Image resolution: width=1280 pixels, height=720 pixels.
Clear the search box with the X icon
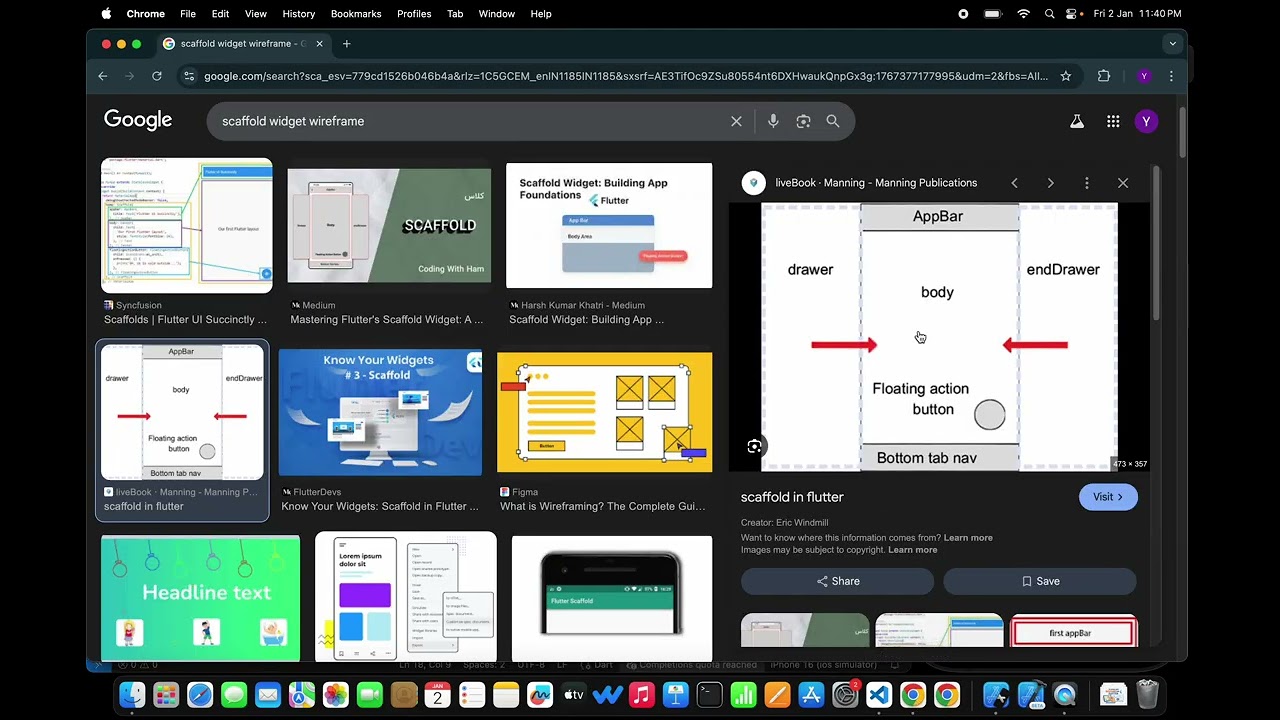[736, 121]
